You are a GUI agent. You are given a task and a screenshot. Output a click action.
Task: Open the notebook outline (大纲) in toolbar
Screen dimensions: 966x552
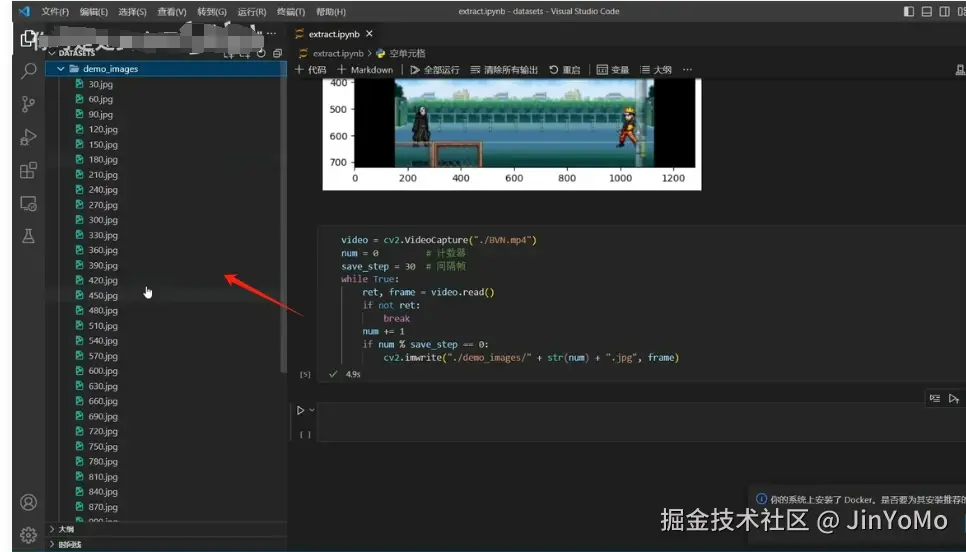coord(656,70)
